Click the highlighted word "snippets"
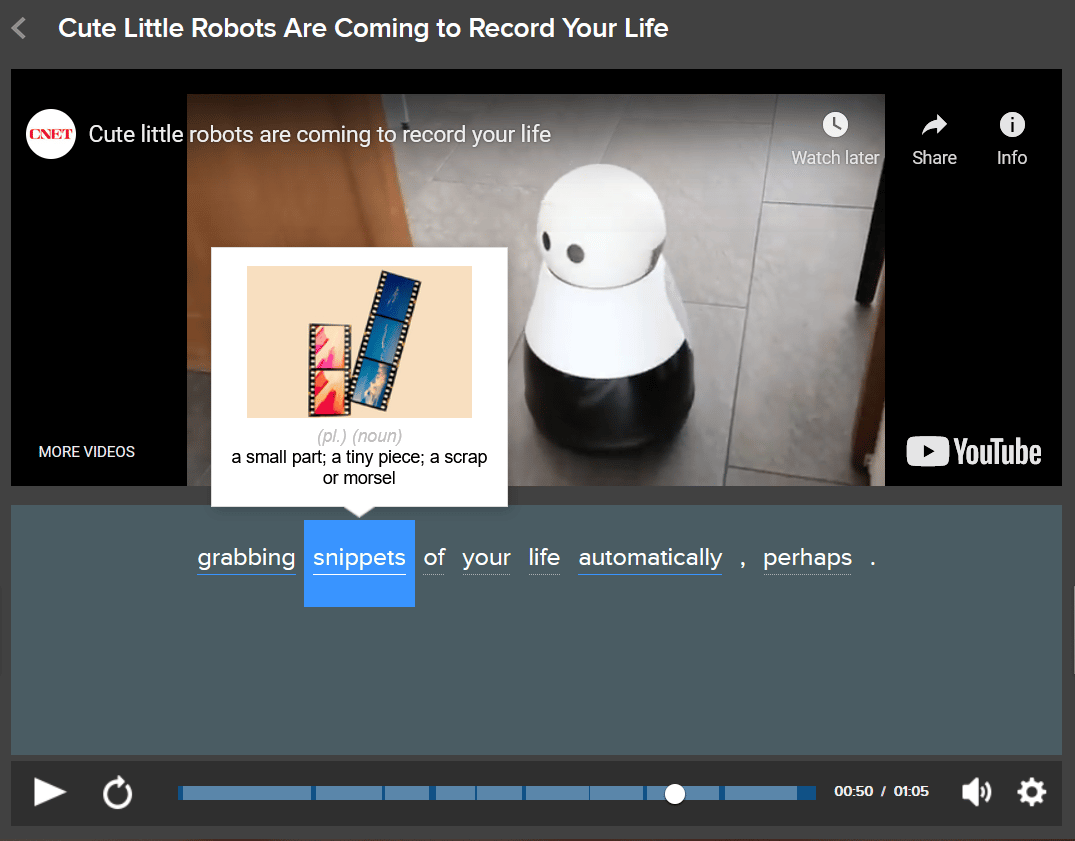This screenshot has width=1075, height=841. (x=359, y=558)
